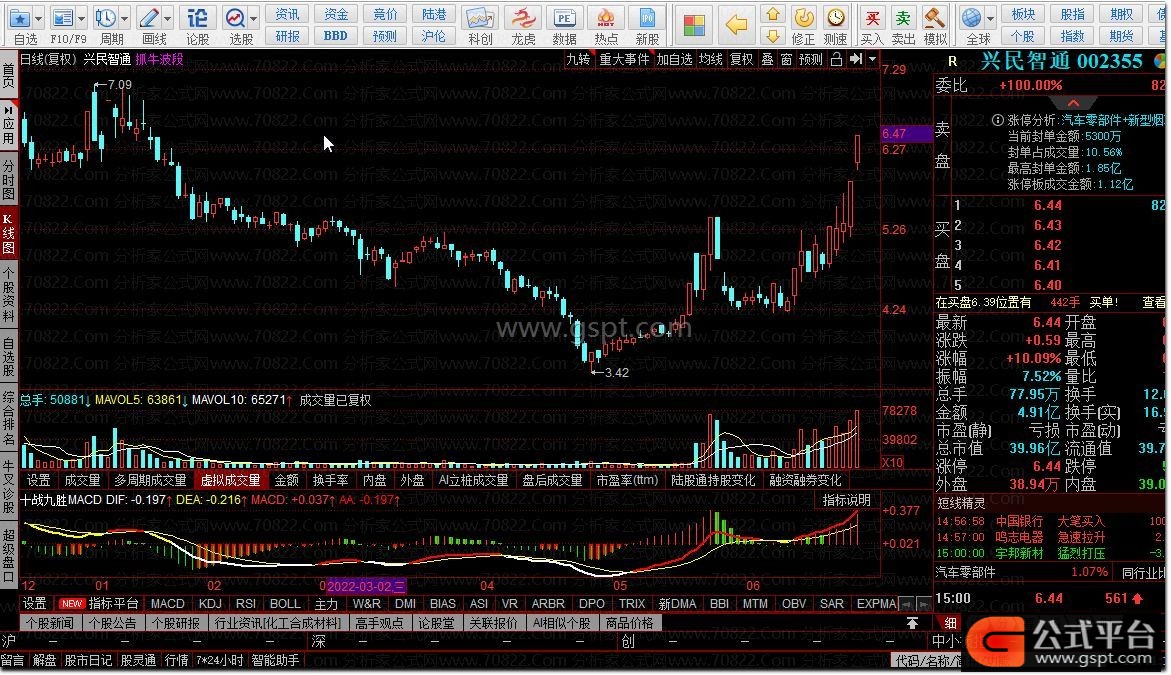Image resolution: width=1171 pixels, height=675 pixels.
Task: Click the 沪伦 button
Action: pyautogui.click(x=434, y=36)
